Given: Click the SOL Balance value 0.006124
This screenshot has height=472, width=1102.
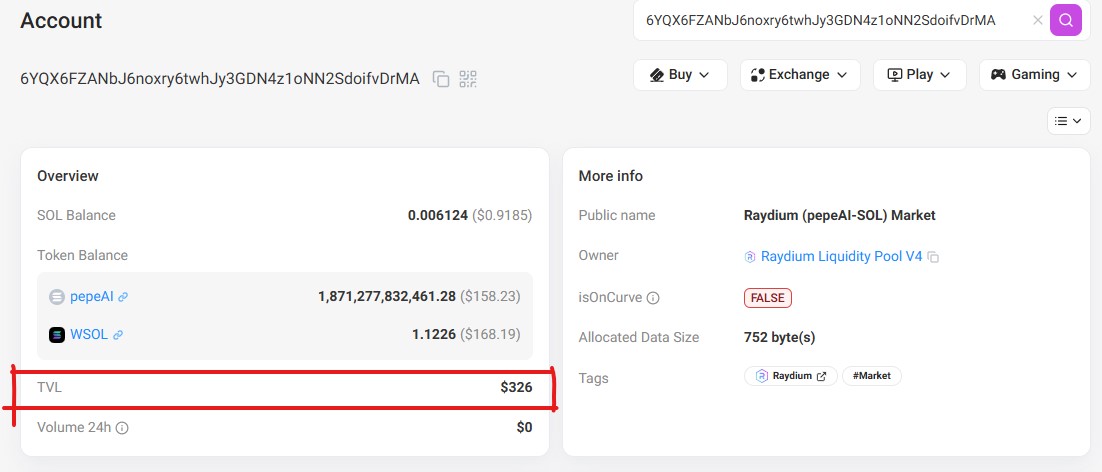Looking at the screenshot, I should 437,216.
